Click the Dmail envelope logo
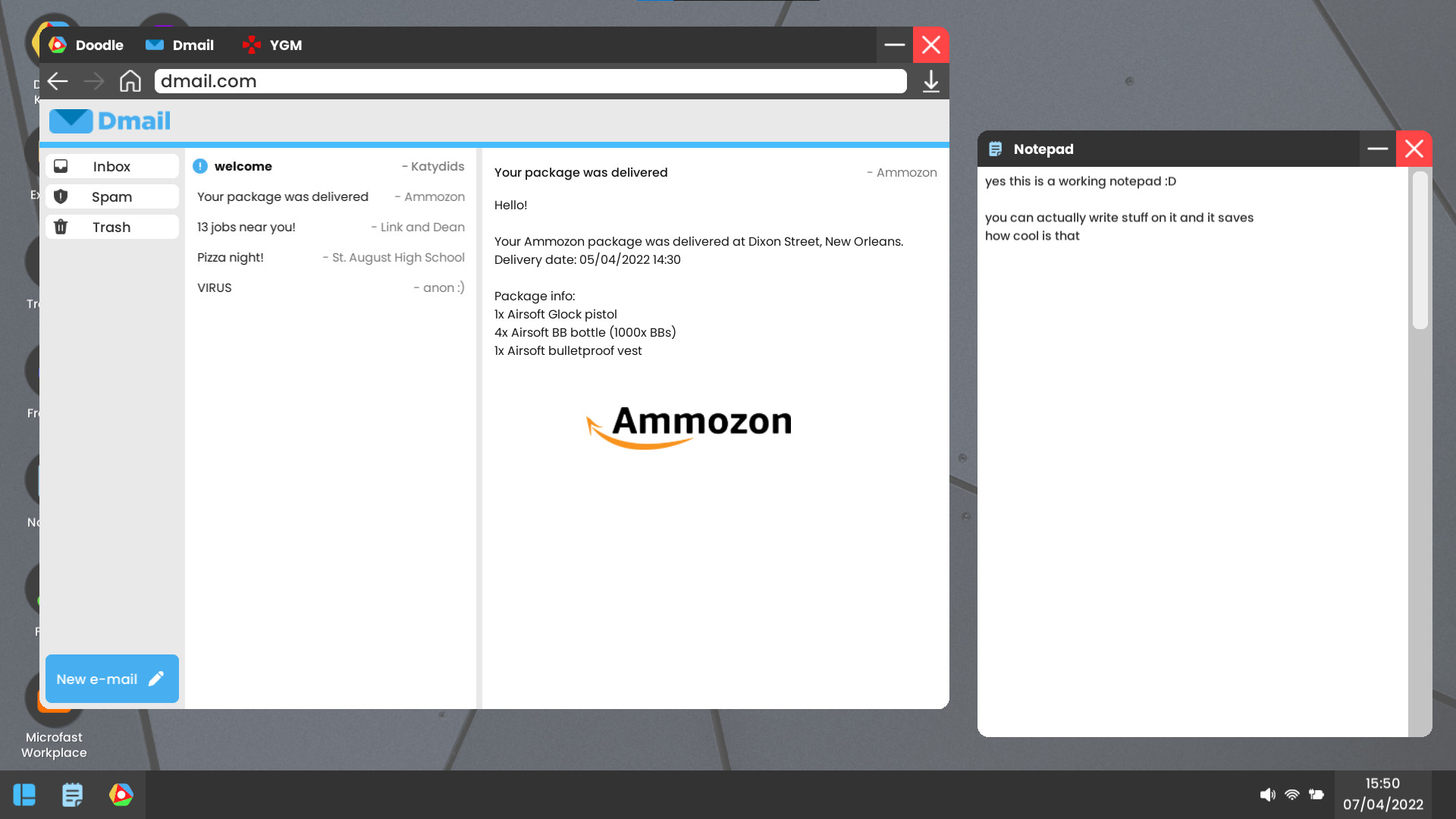Image resolution: width=1456 pixels, height=819 pixels. [x=71, y=121]
